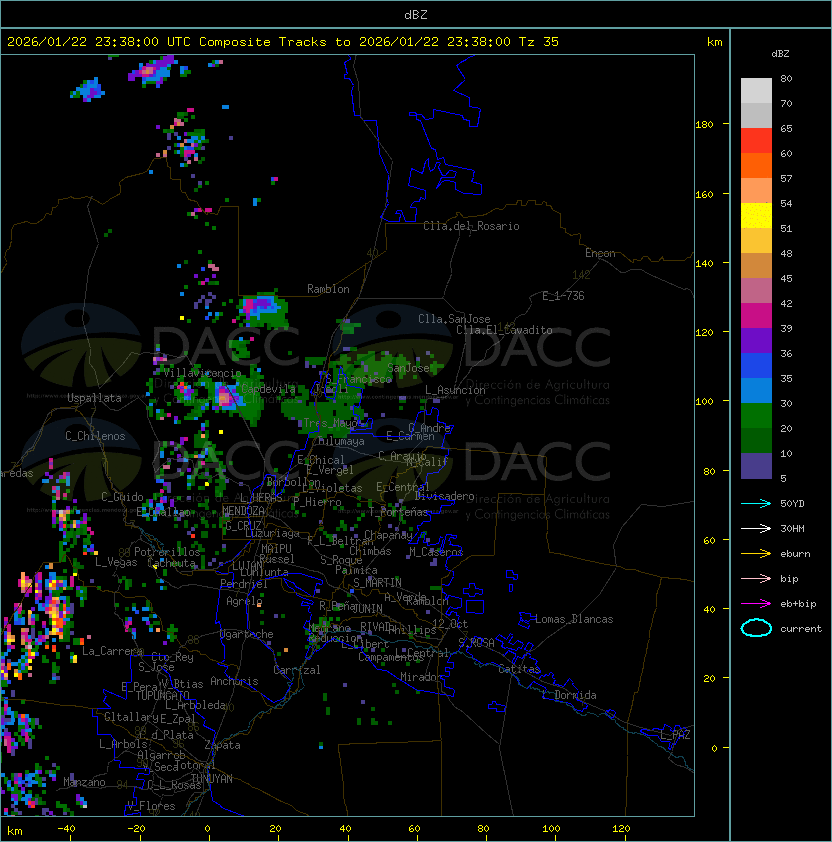Click the S_MARTIN place label
Viewport: 832px width, 842px height.
click(x=377, y=583)
